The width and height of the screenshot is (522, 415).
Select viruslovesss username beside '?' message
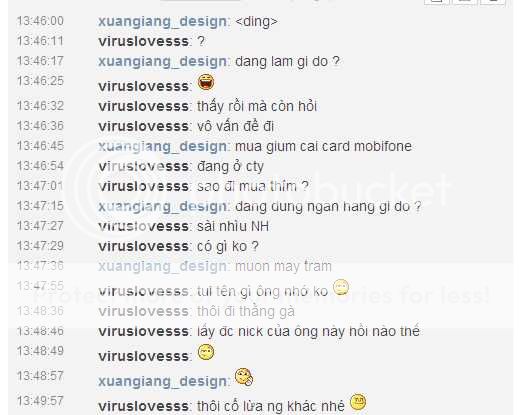coord(144,41)
